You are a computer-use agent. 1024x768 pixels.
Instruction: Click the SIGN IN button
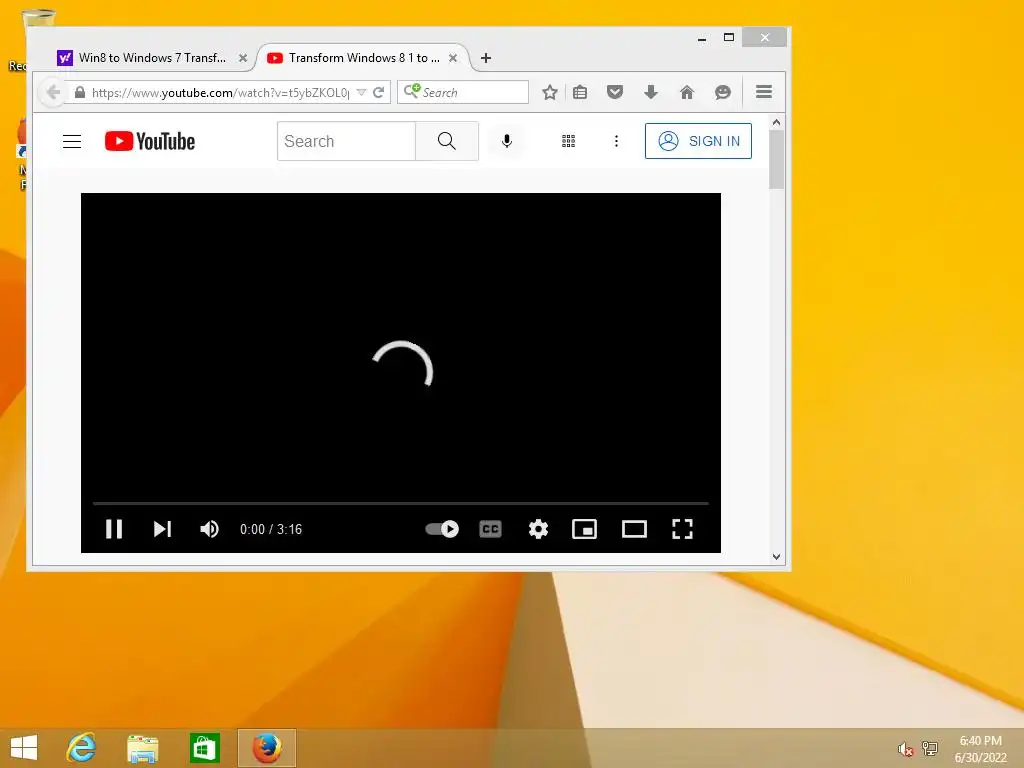pos(698,141)
